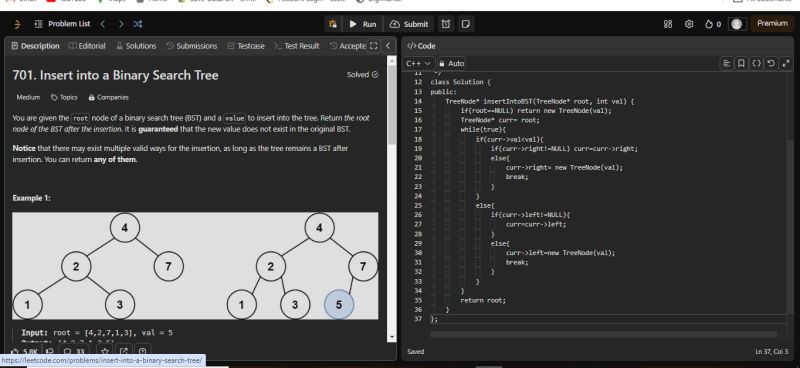Image resolution: width=800 pixels, height=368 pixels.
Task: Switch to the Testcase tab
Action: pyautogui.click(x=246, y=46)
